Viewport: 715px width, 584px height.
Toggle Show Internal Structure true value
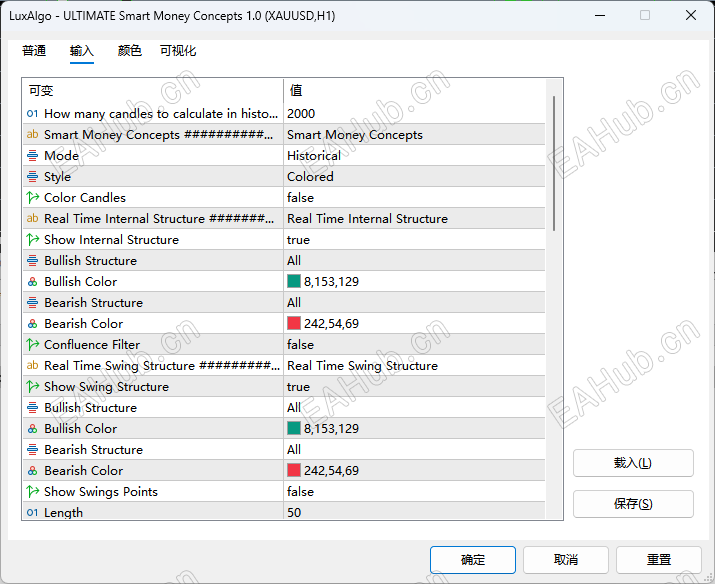[x=414, y=239]
